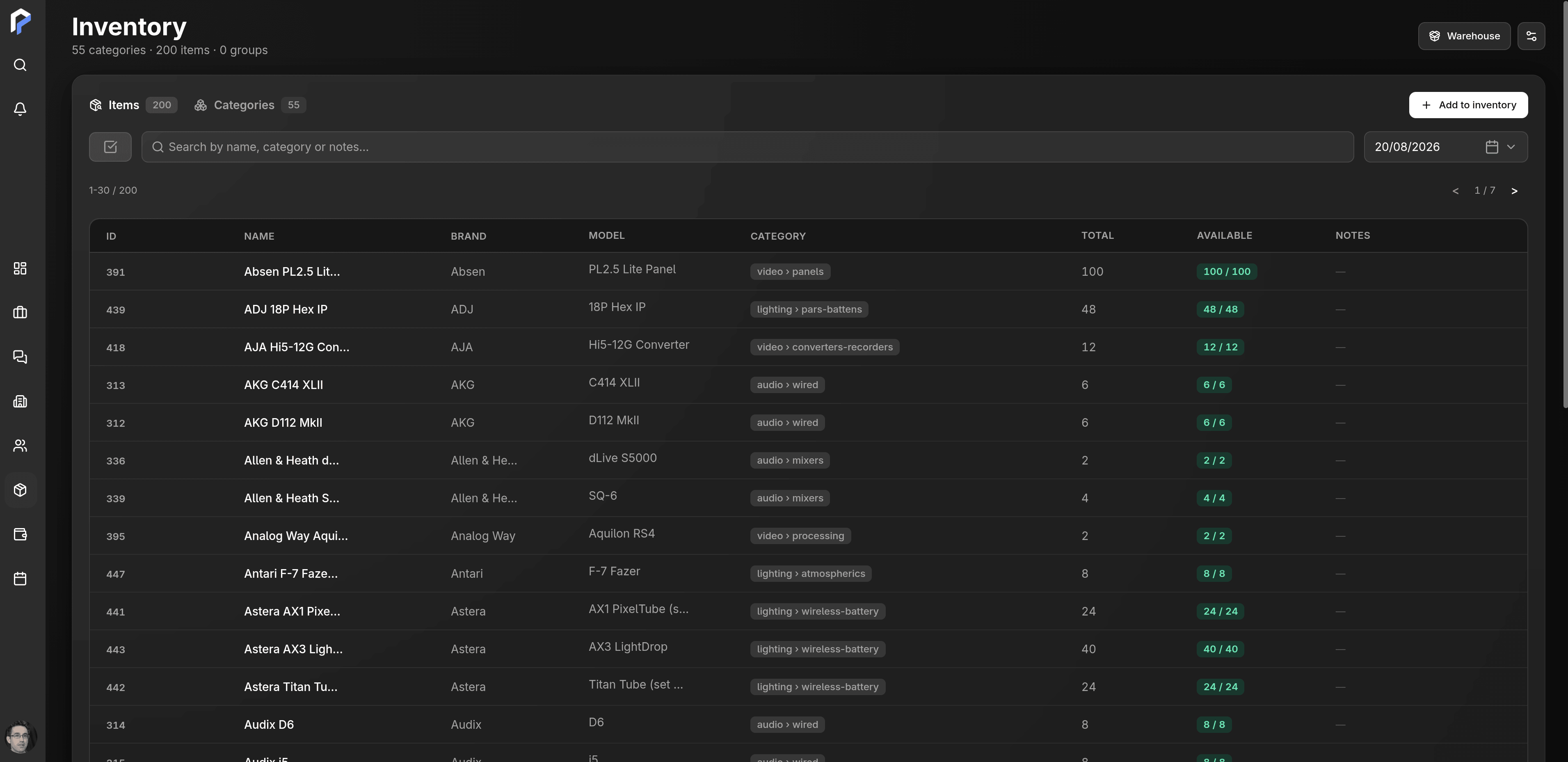Toggle the selection mode checkbox button
Screen dimensions: 1568x762
click(x=110, y=146)
